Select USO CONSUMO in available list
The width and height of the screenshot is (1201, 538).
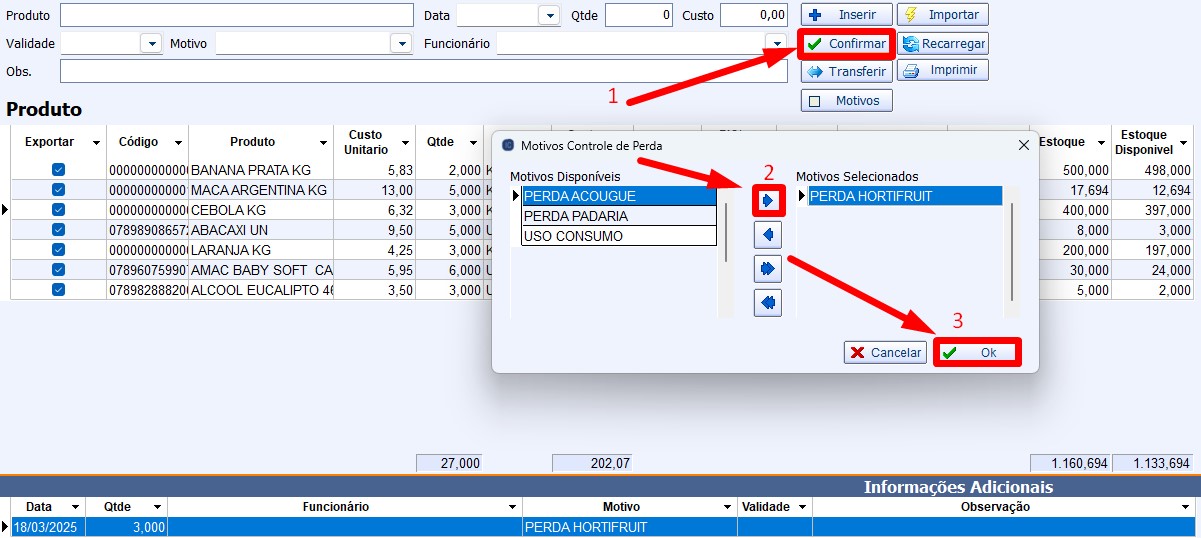click(618, 236)
